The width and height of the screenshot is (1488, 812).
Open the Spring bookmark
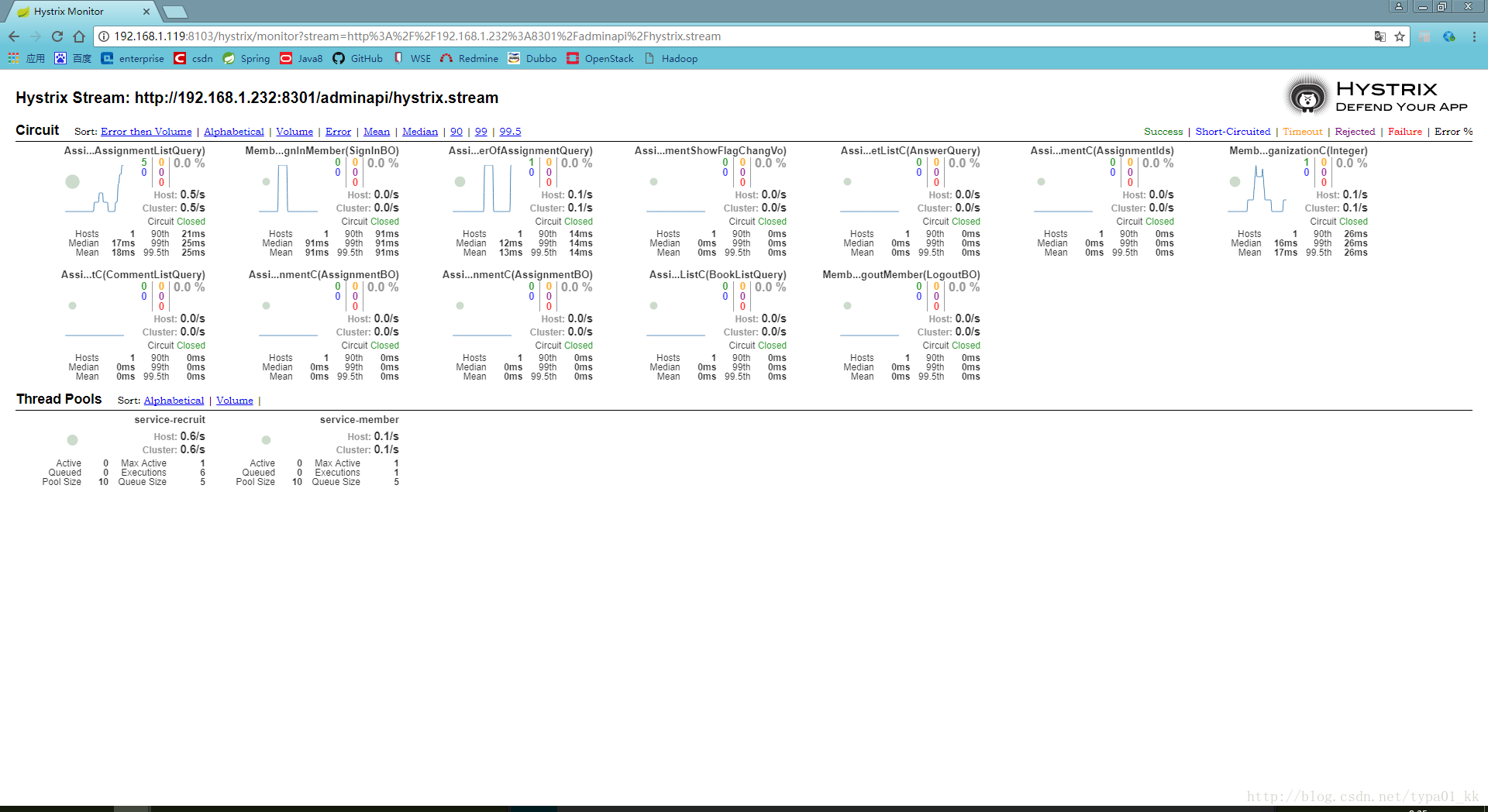click(x=246, y=58)
